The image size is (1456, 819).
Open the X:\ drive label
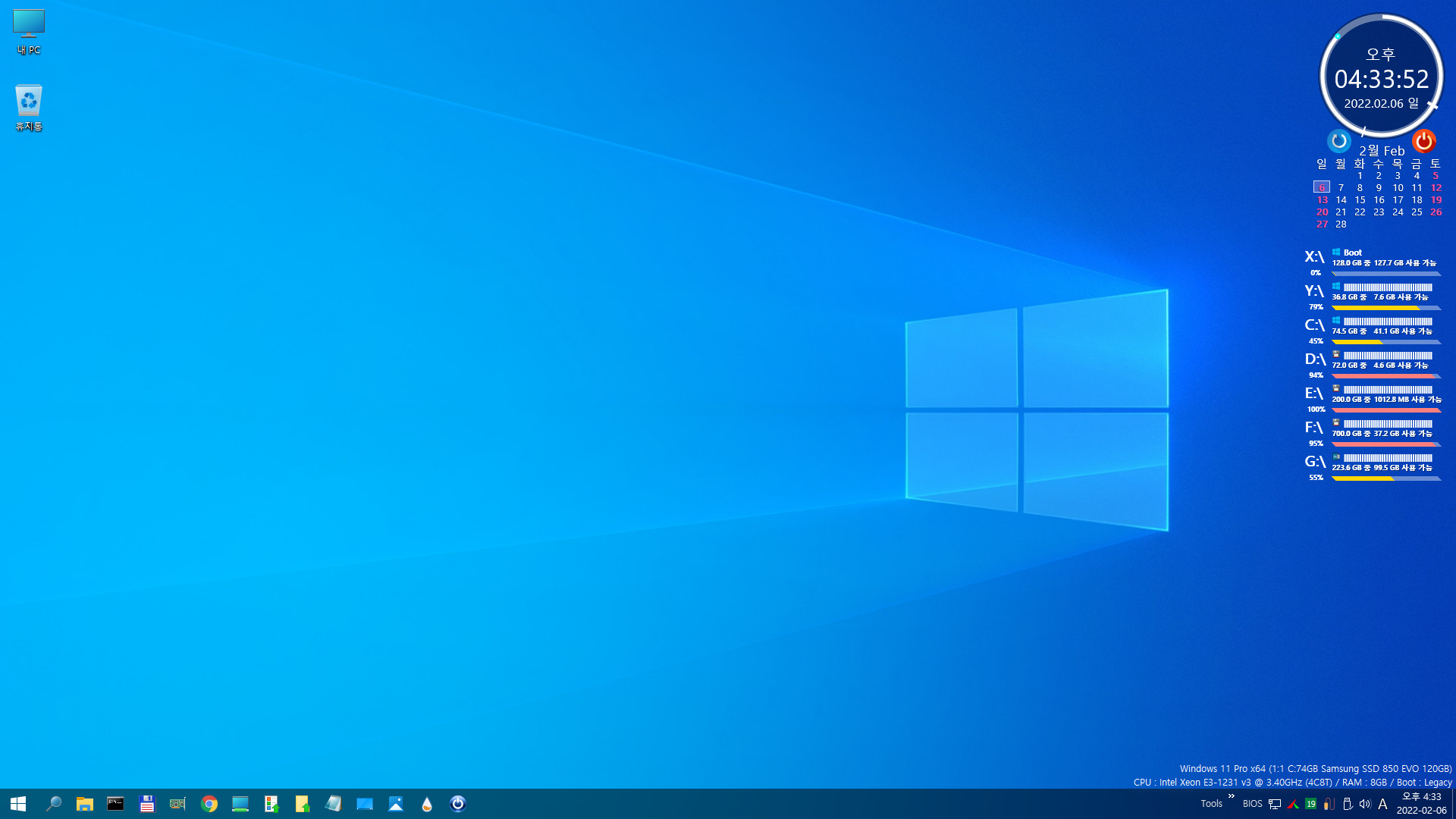(x=1314, y=257)
